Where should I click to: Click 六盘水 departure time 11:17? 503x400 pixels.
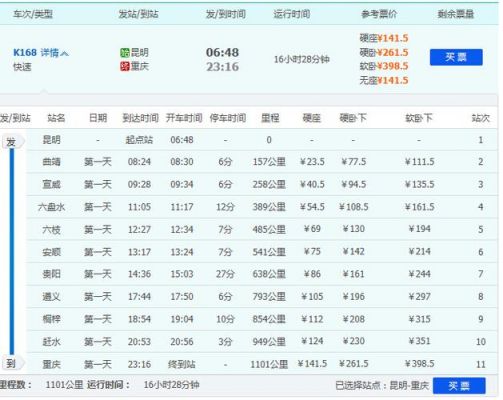[x=182, y=207]
